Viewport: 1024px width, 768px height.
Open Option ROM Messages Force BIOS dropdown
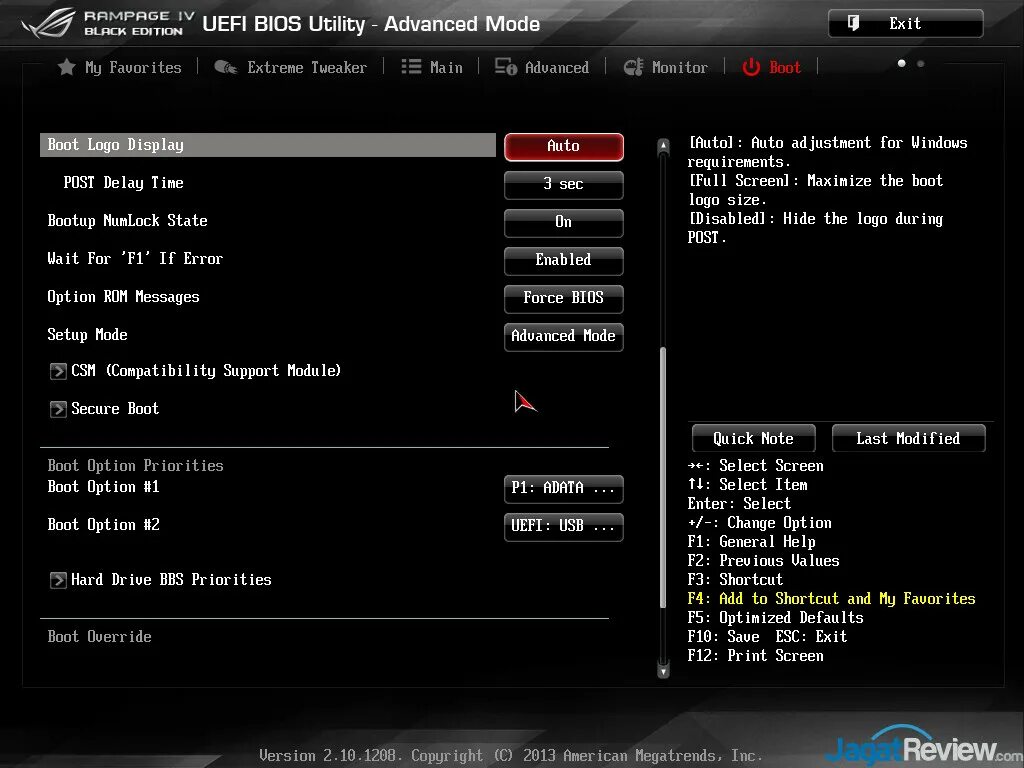564,298
